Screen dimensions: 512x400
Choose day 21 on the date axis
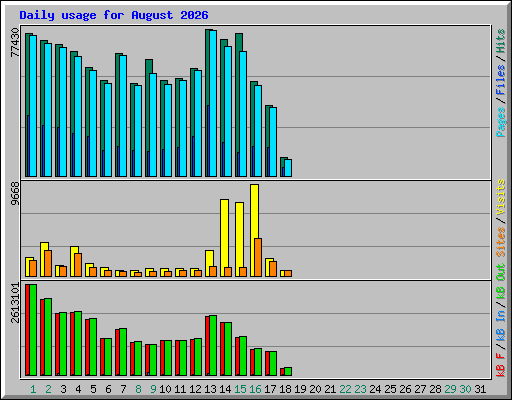(330, 389)
